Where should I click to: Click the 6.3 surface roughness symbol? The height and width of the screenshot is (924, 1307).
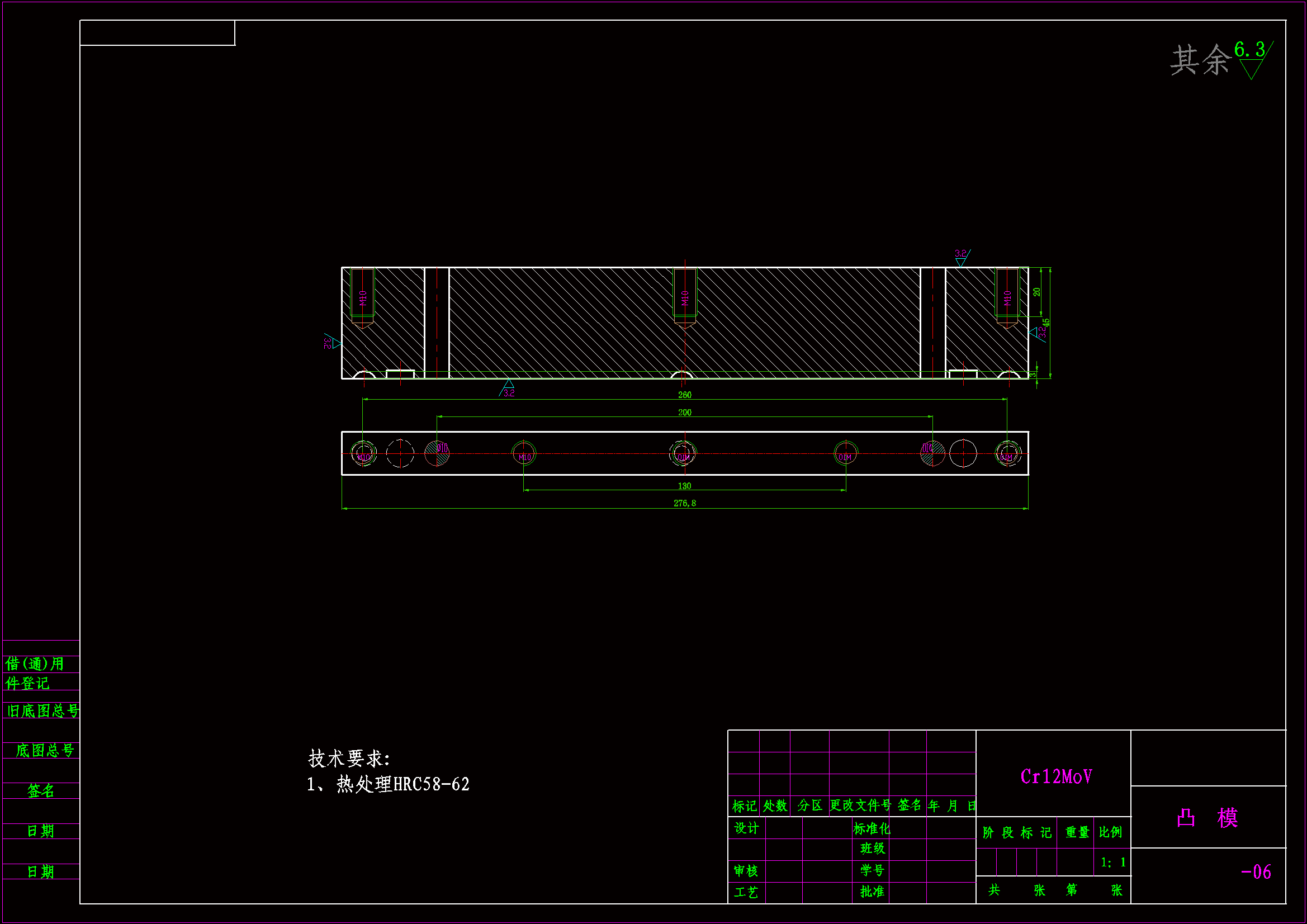[1252, 59]
